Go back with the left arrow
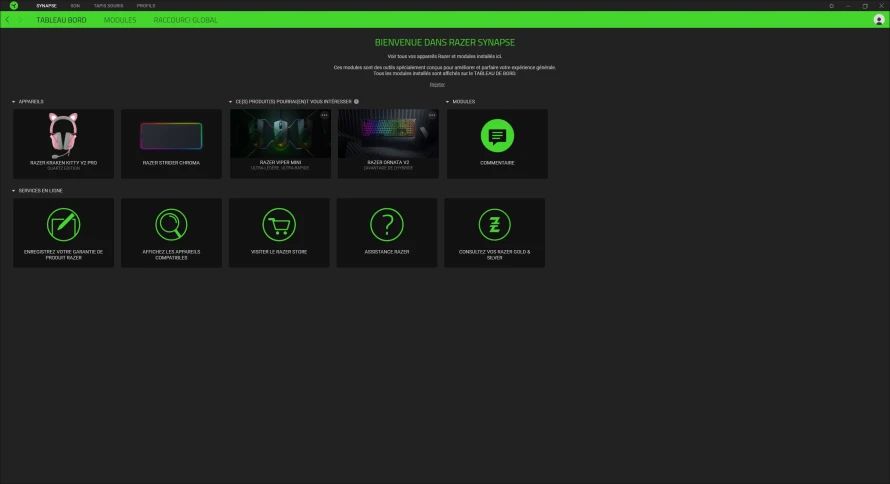The image size is (890, 484). point(7,20)
